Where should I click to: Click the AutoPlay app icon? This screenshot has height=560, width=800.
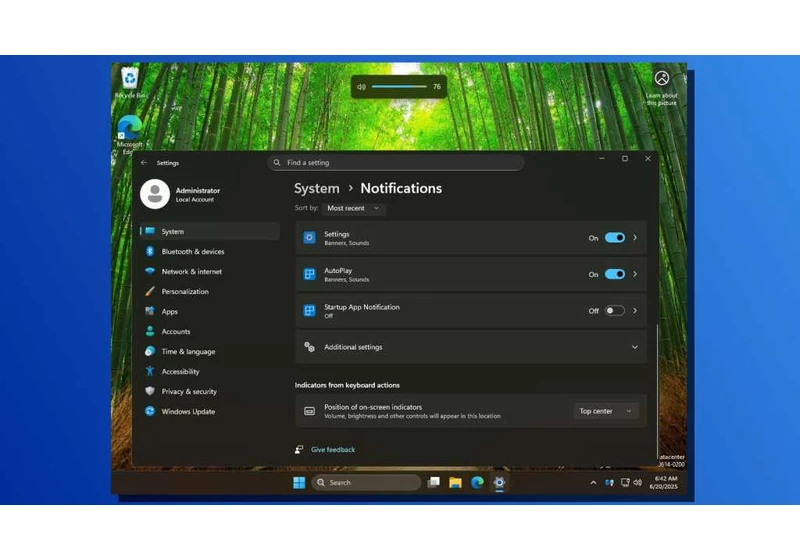click(309, 274)
